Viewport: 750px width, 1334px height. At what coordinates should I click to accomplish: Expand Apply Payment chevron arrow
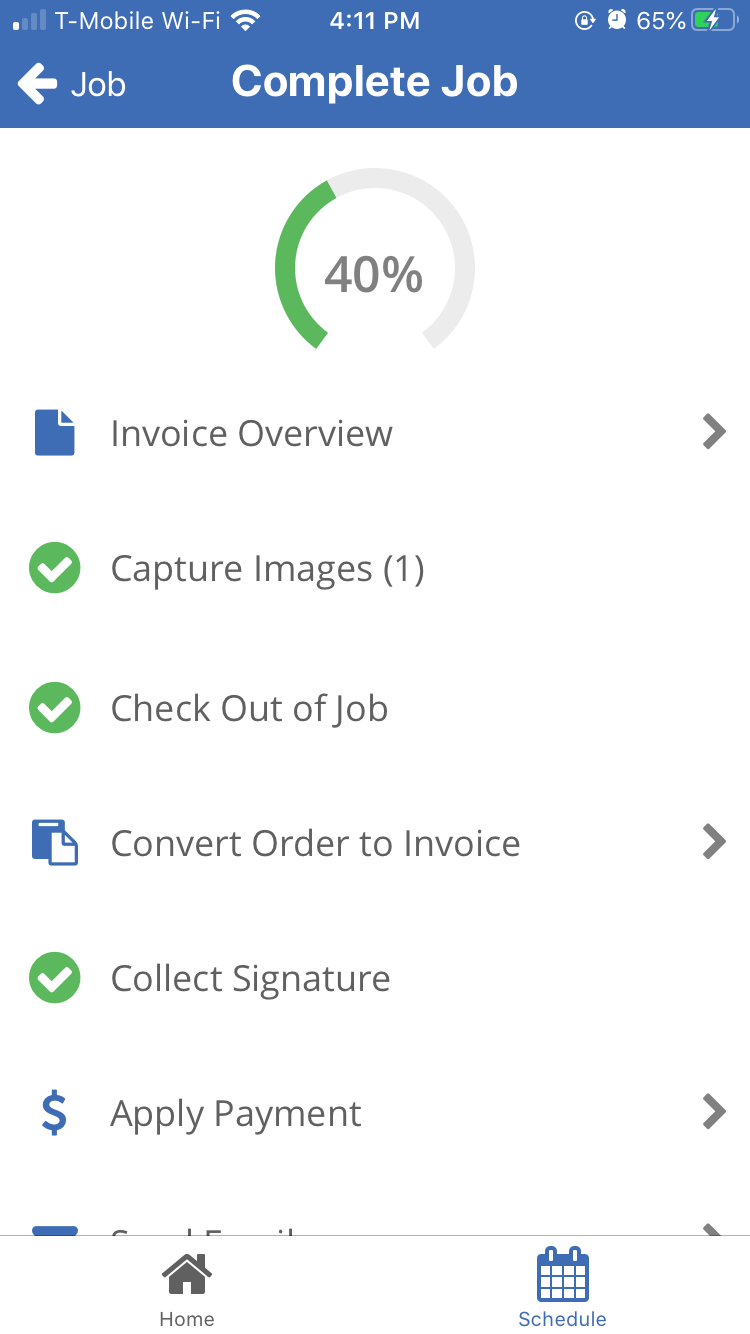pos(713,1112)
